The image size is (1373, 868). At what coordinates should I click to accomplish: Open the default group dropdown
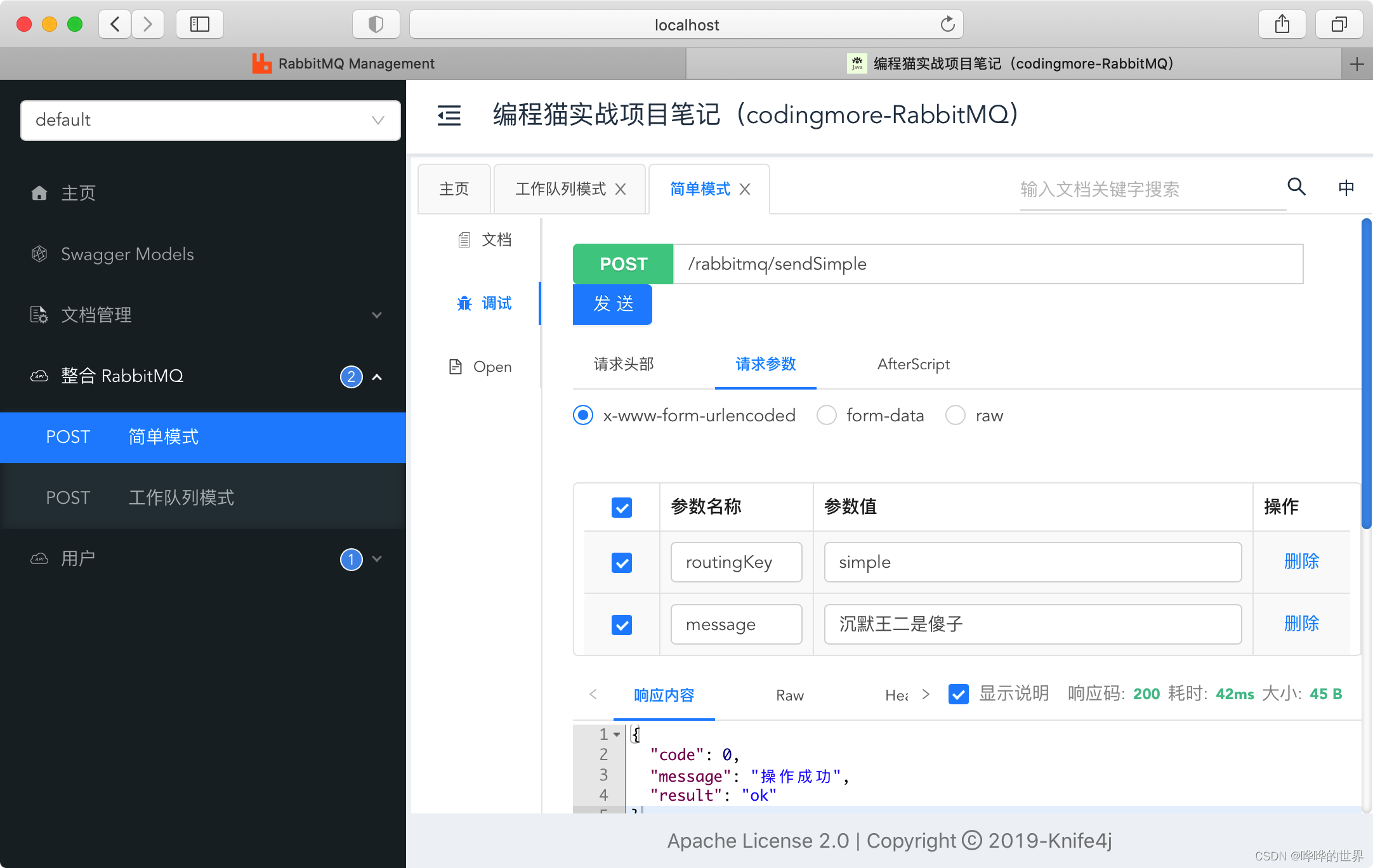(x=211, y=120)
